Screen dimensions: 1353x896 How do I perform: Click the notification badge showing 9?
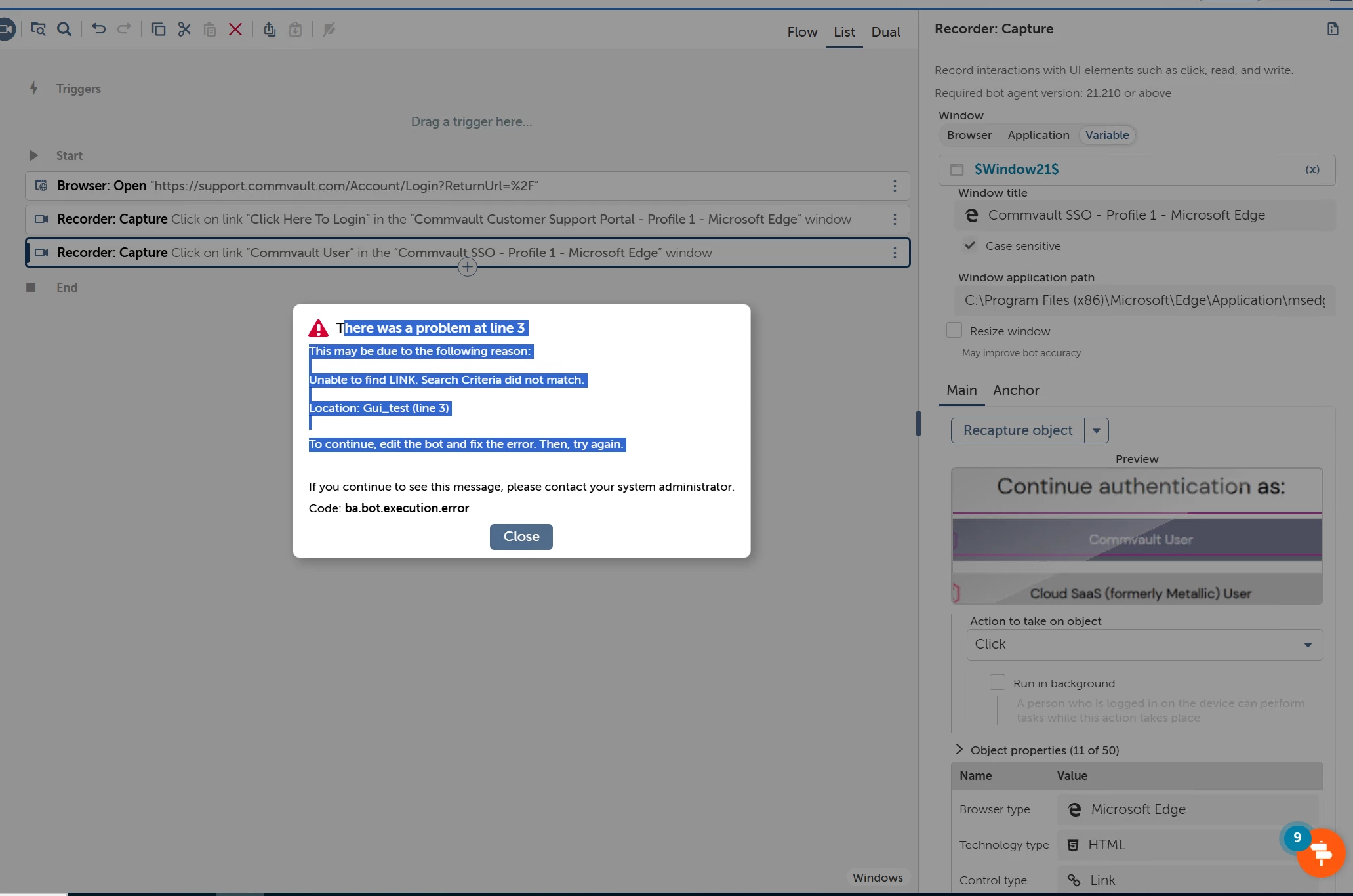coord(1297,838)
